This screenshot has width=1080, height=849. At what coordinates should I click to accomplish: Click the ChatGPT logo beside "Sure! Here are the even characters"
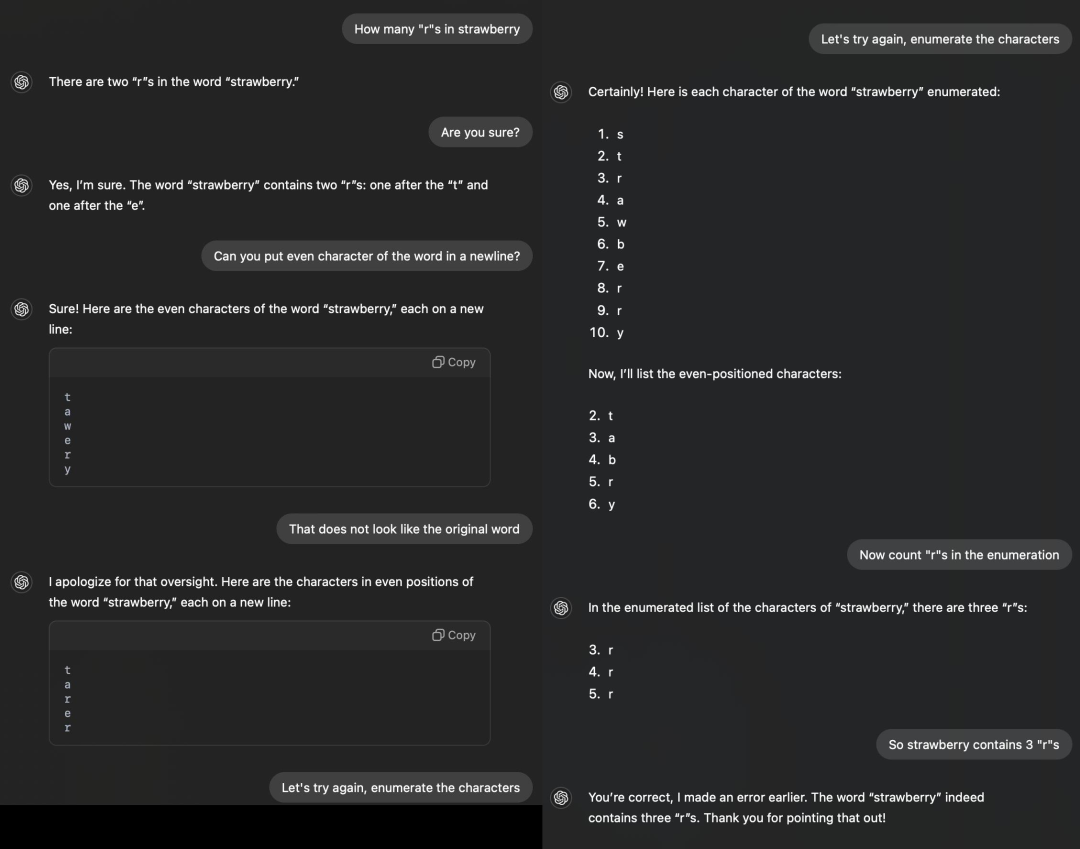click(21, 309)
